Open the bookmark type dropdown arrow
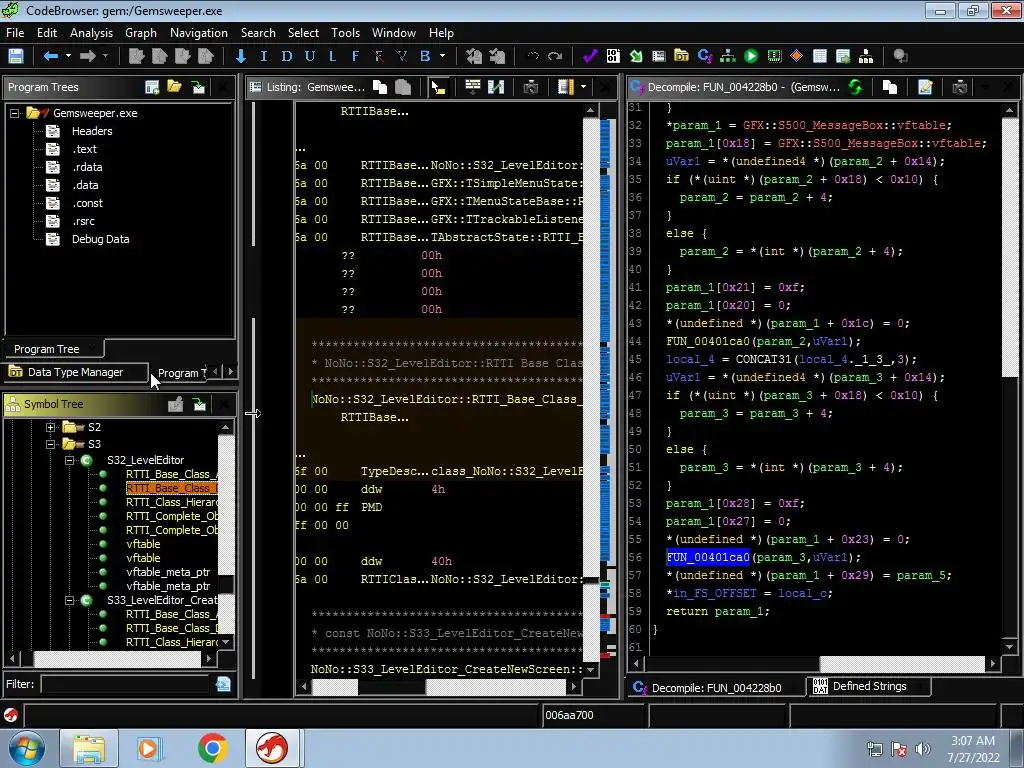The height and width of the screenshot is (768, 1024). click(x=442, y=56)
